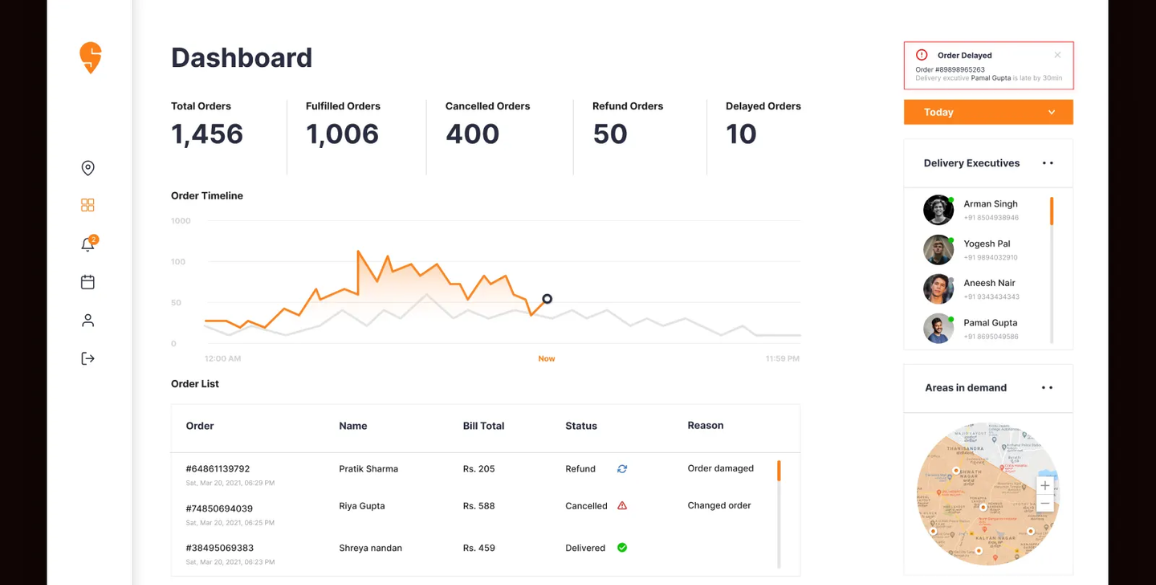This screenshot has width=1156, height=585.
Task: Click the Changed order reason
Action: 719,505
